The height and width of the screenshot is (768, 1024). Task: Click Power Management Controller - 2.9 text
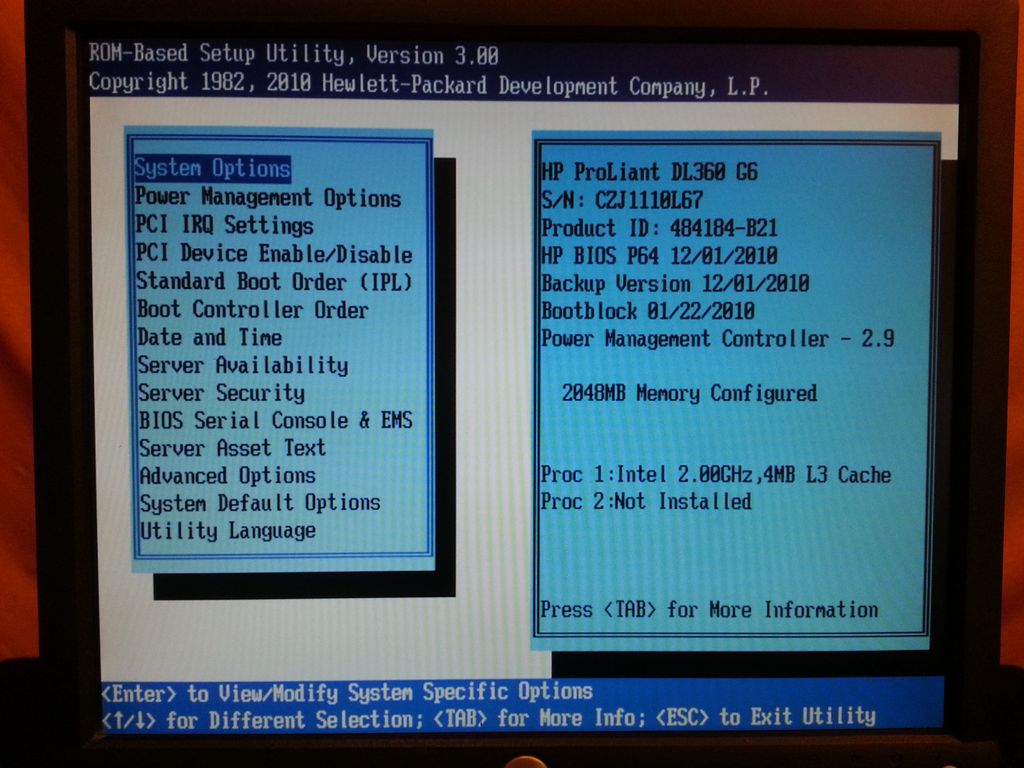pyautogui.click(x=718, y=338)
